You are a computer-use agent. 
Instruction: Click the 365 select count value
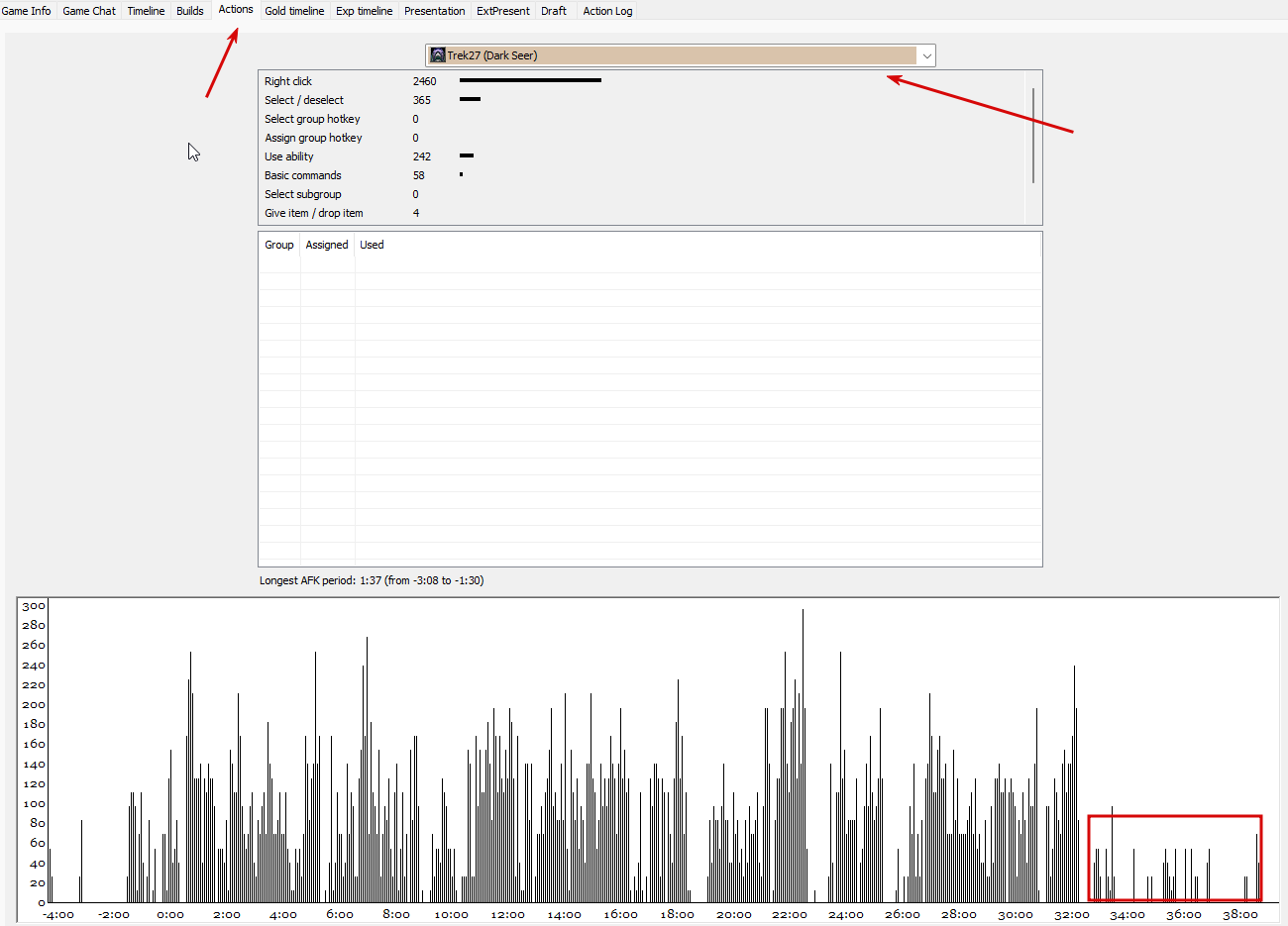tap(422, 100)
